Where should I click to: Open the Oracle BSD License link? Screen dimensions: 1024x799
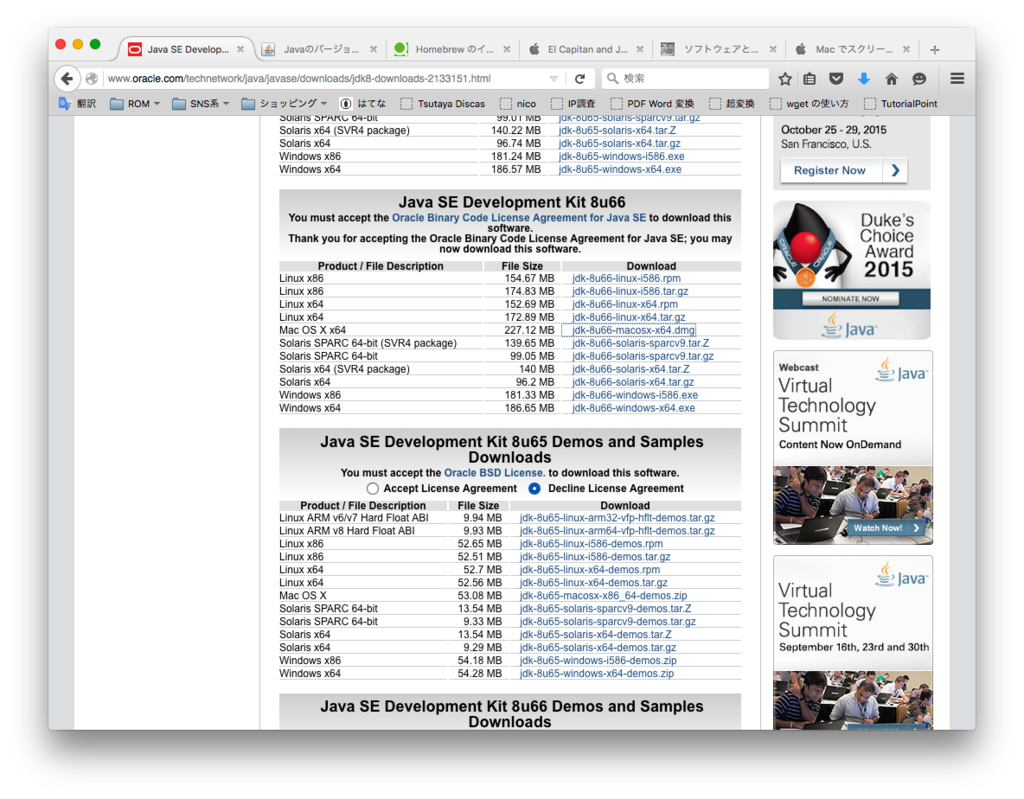[x=494, y=472]
